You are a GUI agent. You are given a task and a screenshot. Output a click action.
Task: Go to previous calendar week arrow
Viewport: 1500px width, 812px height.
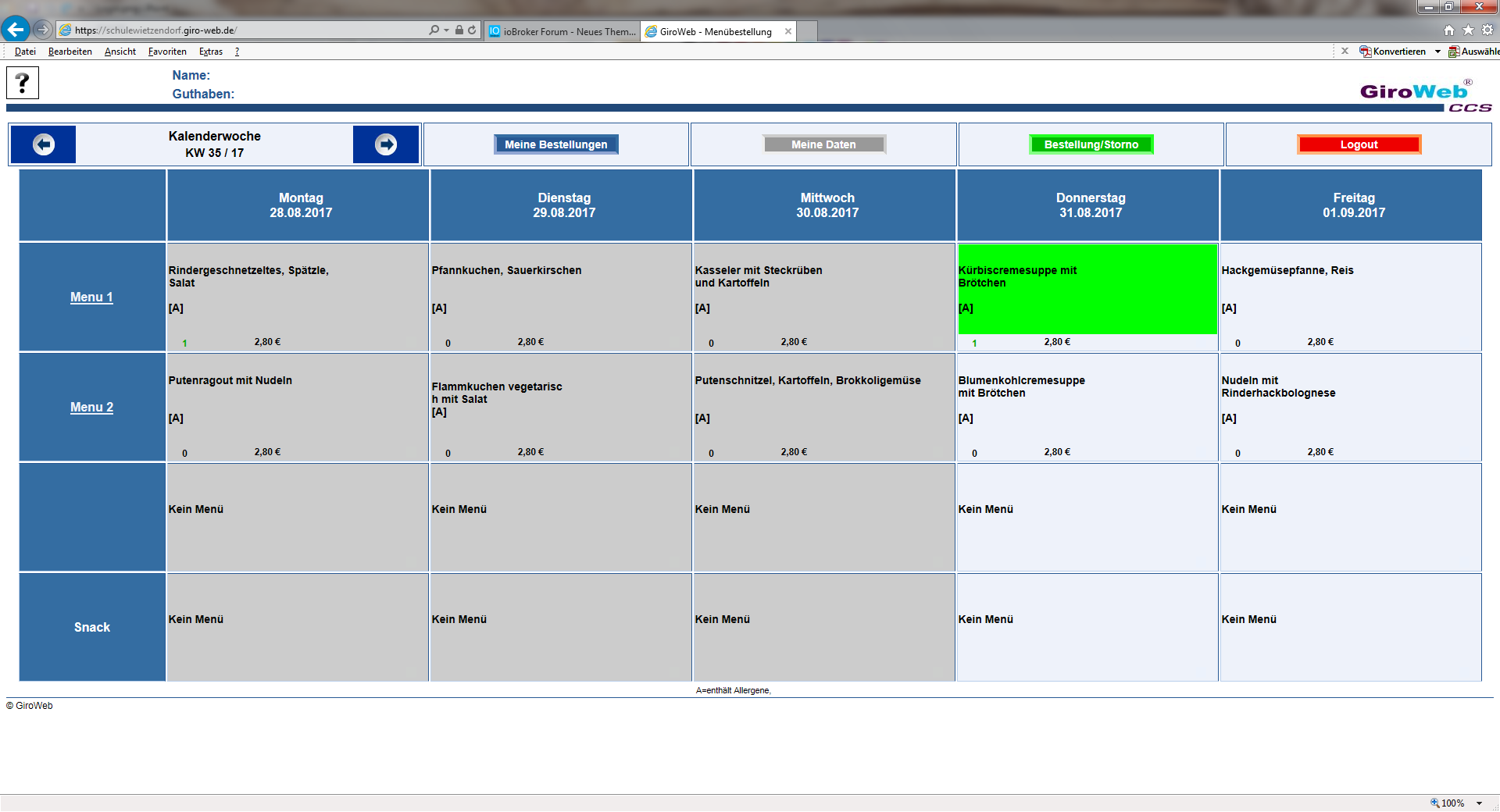pos(44,144)
